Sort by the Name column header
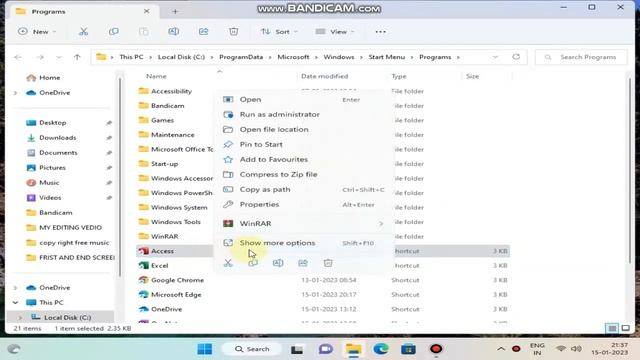The height and width of the screenshot is (360, 640). point(156,76)
